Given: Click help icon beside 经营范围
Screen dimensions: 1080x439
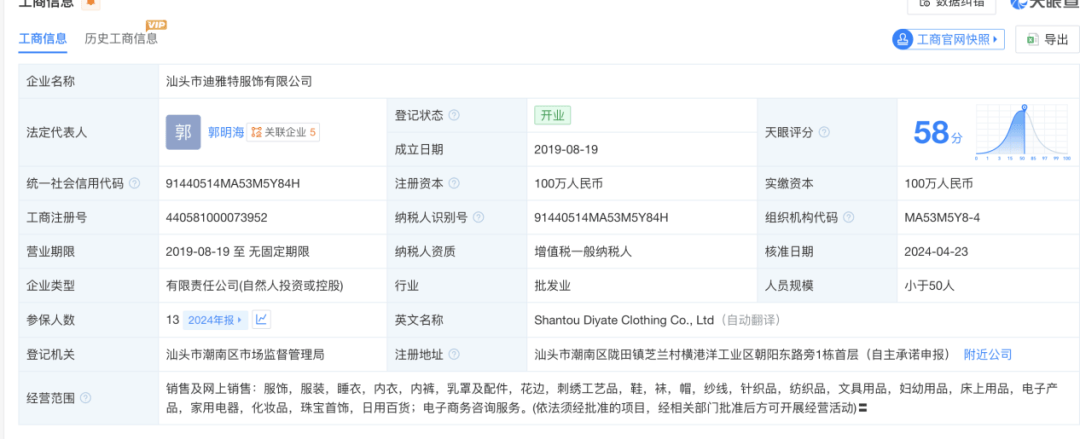Looking at the screenshot, I should (x=85, y=398).
